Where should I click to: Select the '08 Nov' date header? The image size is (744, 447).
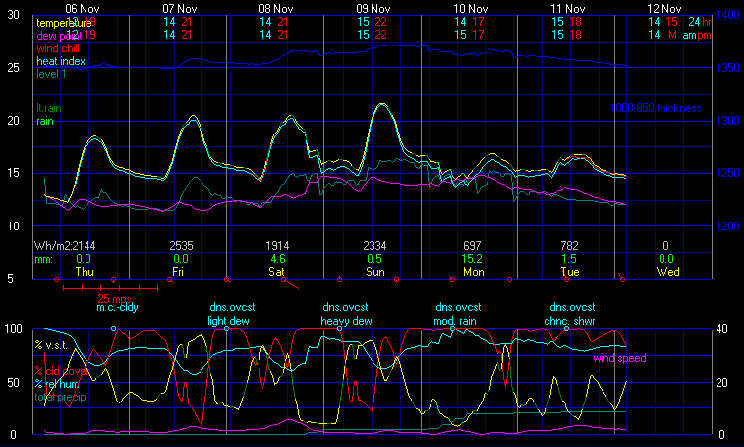coord(276,9)
